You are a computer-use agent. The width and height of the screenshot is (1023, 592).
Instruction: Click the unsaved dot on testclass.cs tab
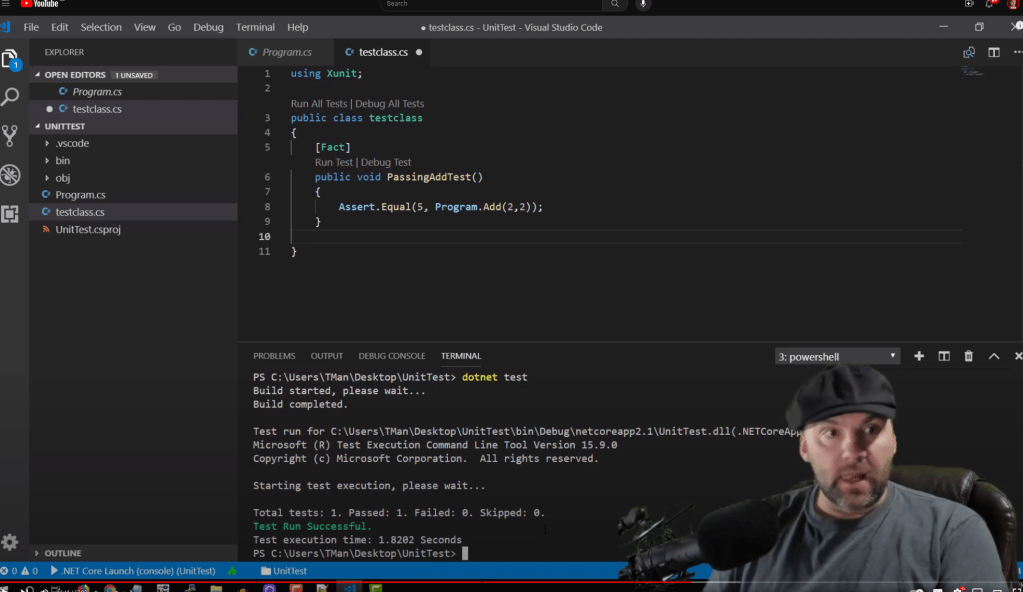pos(419,52)
